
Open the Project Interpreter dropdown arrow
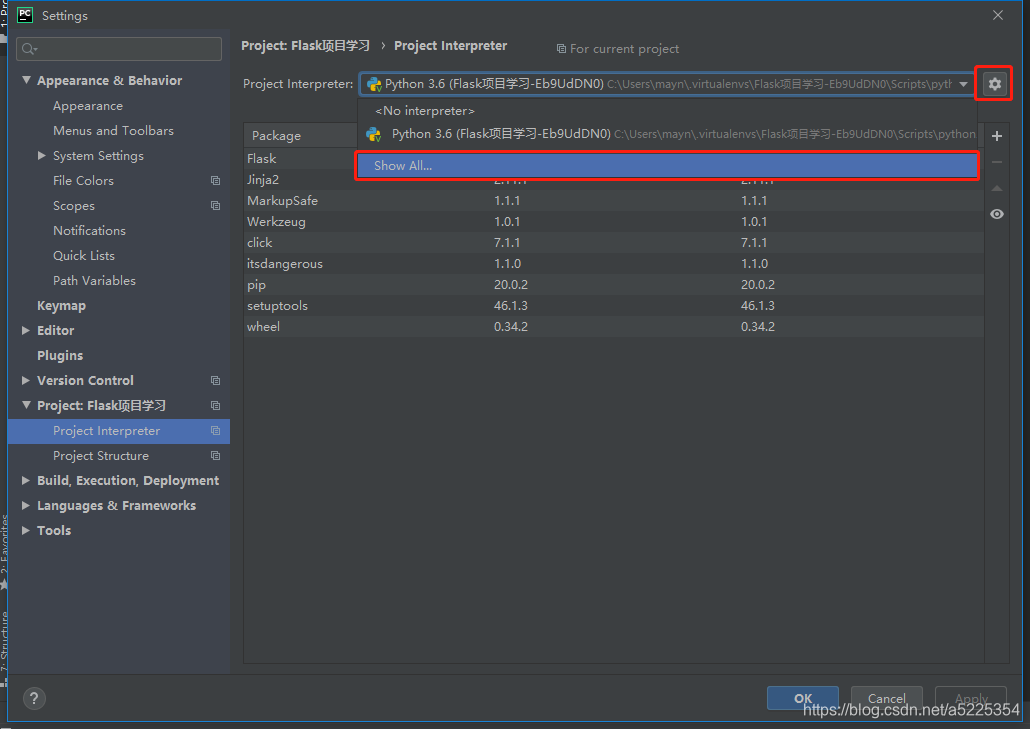(x=963, y=84)
